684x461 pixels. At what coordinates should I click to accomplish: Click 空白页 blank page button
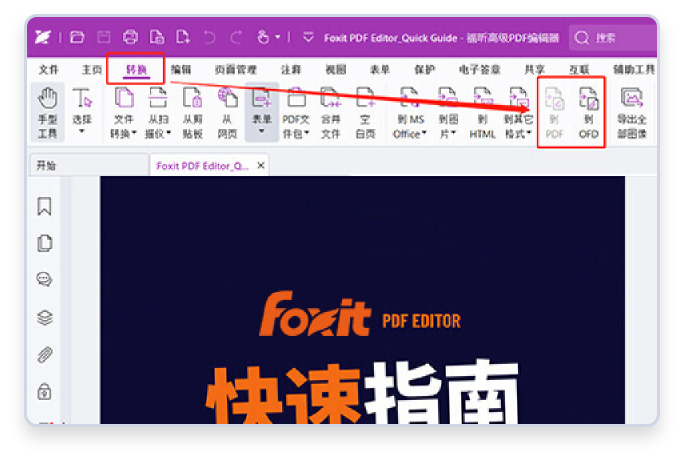point(365,113)
